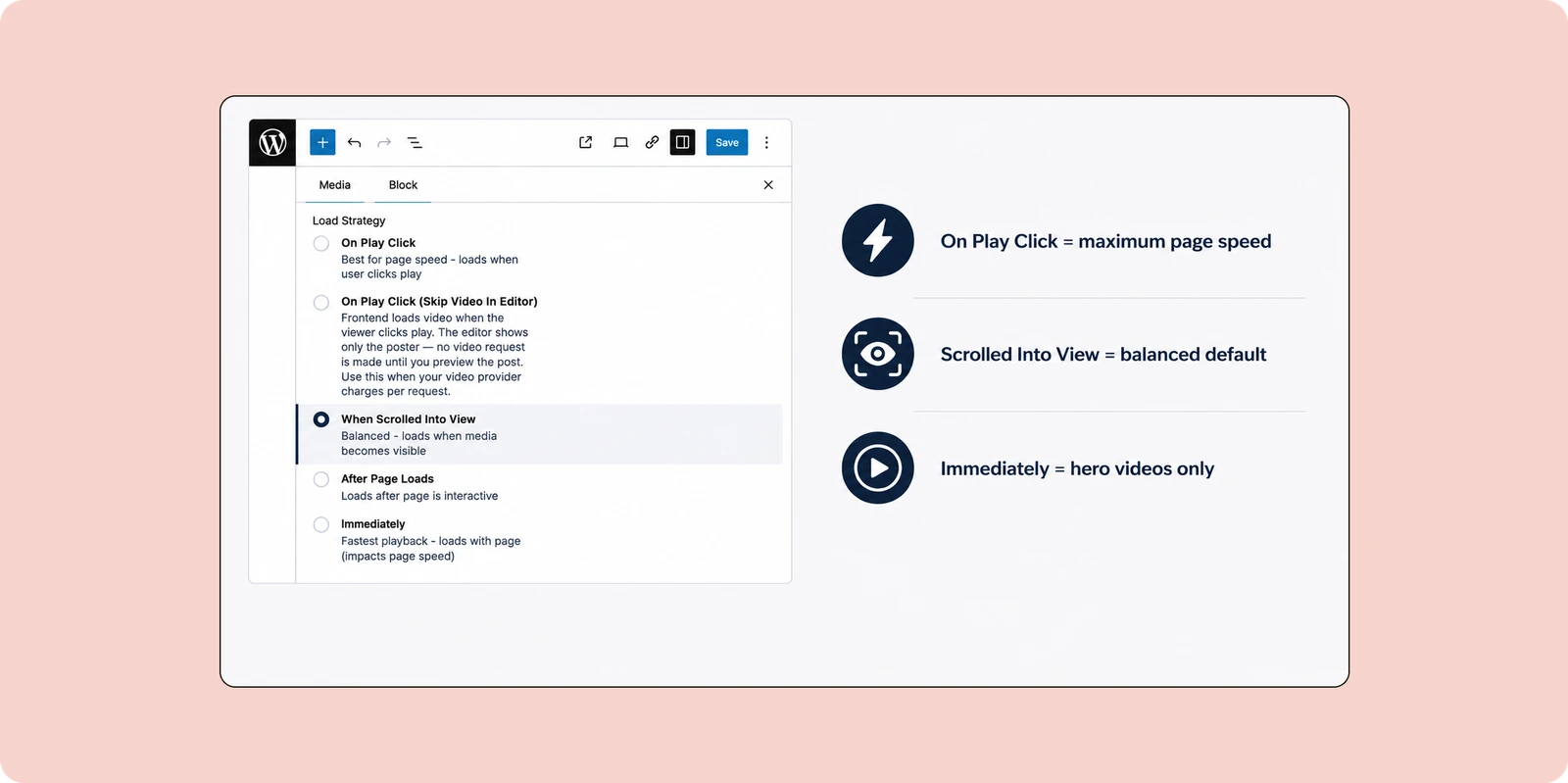The width and height of the screenshot is (1568, 783).
Task: Click 'Loads after page is interactive' description
Action: 419,496
